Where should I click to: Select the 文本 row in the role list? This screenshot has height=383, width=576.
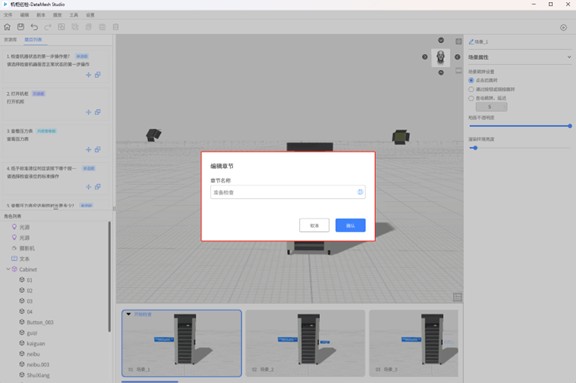(x=55, y=259)
